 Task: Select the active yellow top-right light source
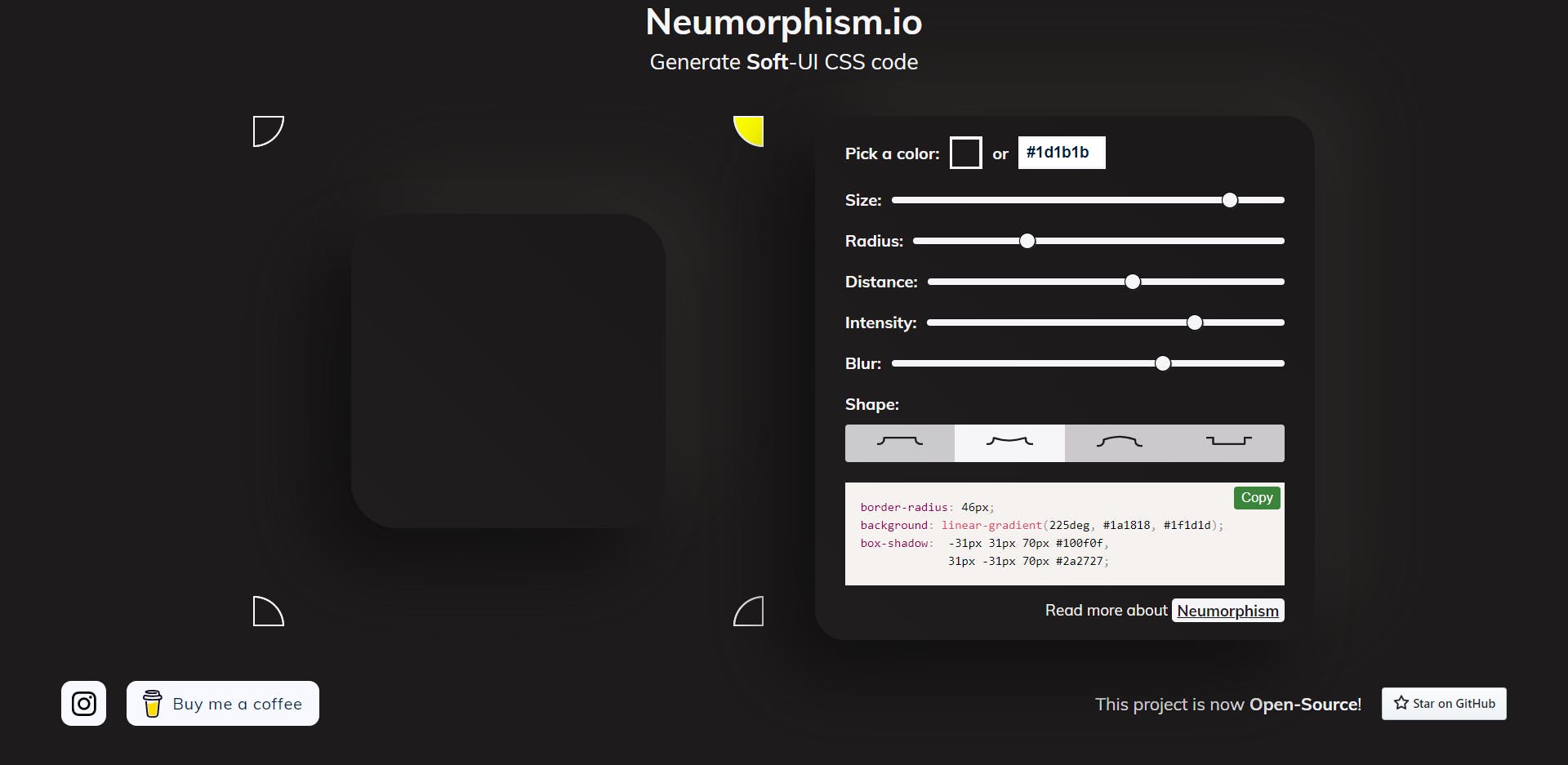(748, 131)
